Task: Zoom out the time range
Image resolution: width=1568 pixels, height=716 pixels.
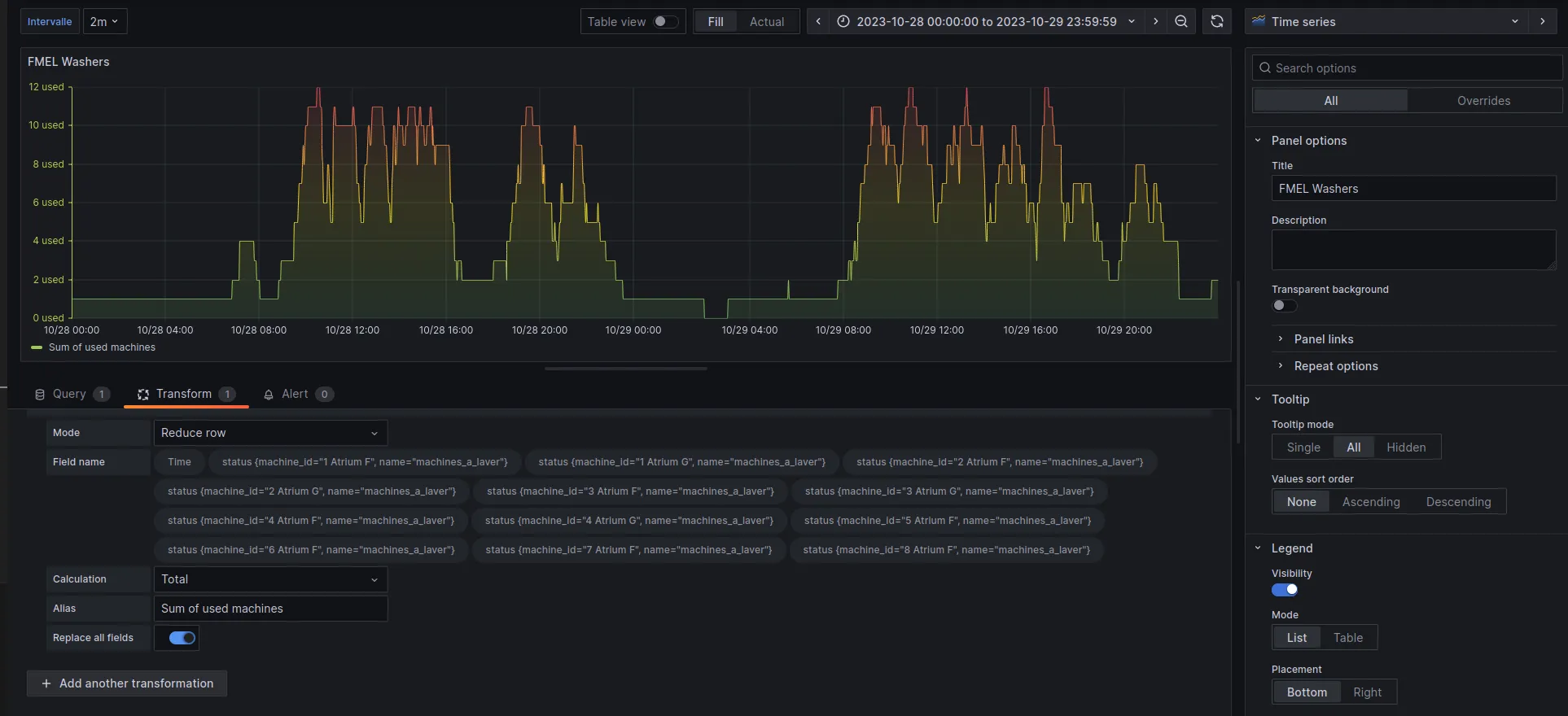Action: (x=1181, y=22)
